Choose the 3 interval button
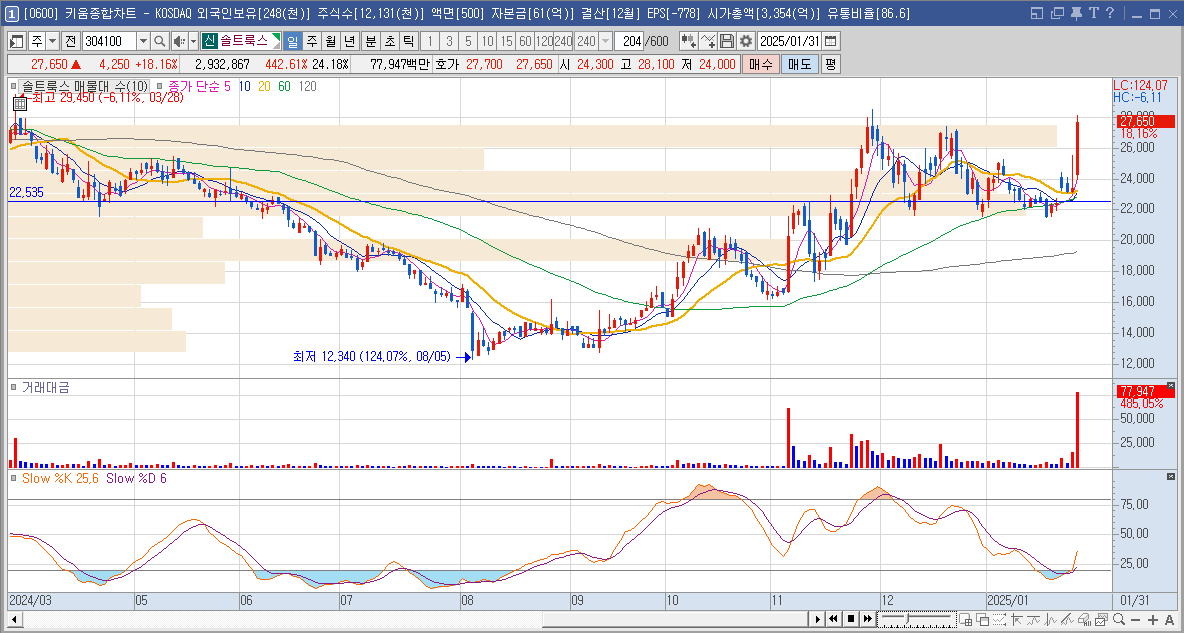 pyautogui.click(x=449, y=41)
